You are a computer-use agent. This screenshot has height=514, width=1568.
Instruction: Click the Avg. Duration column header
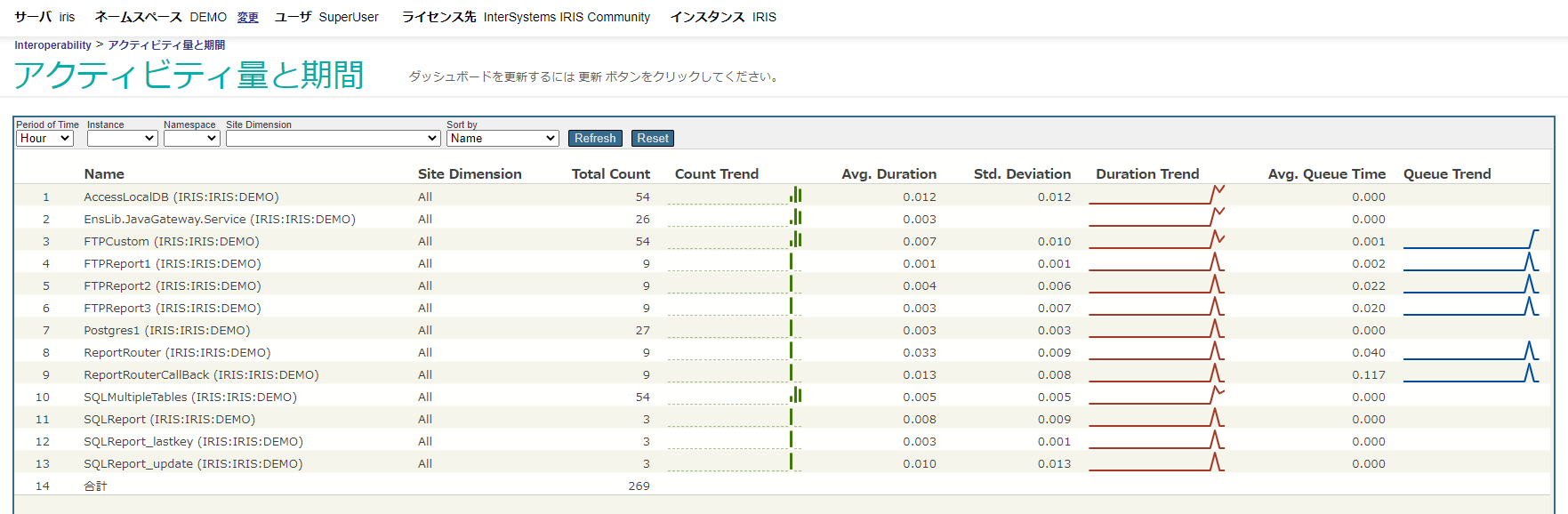(x=889, y=174)
